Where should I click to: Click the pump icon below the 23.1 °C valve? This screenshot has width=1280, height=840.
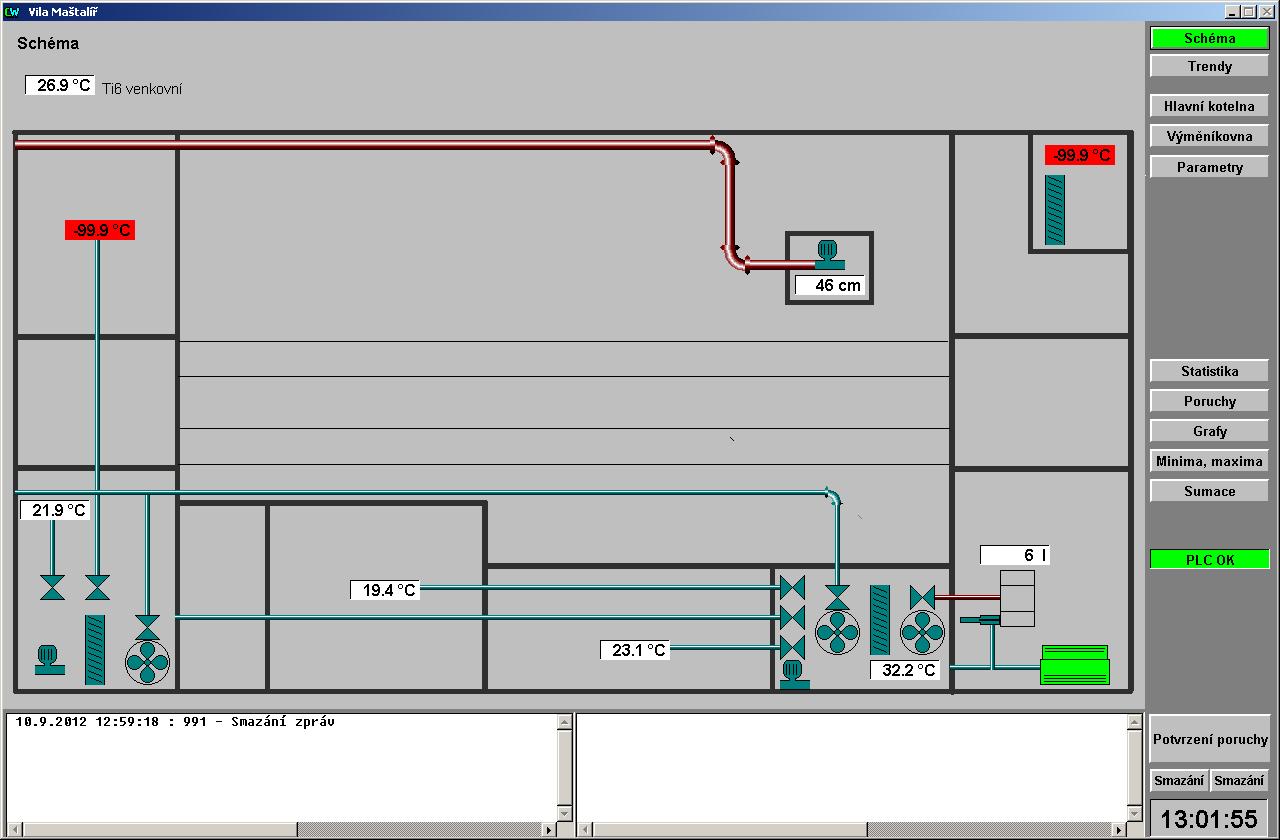(x=794, y=674)
